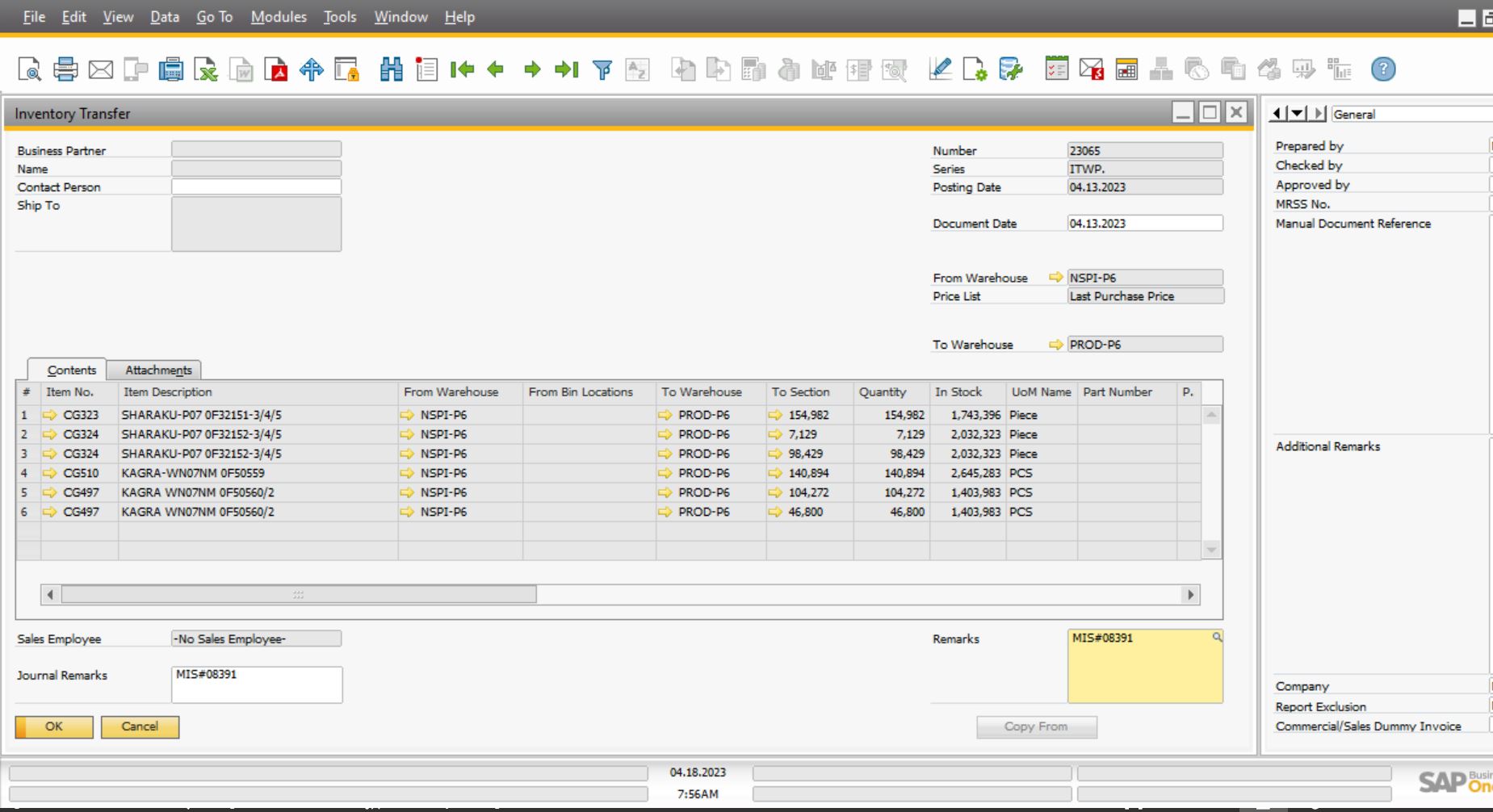Screen dimensions: 1493x812
Task: Click side panel previous category arrow
Action: (x=1277, y=114)
